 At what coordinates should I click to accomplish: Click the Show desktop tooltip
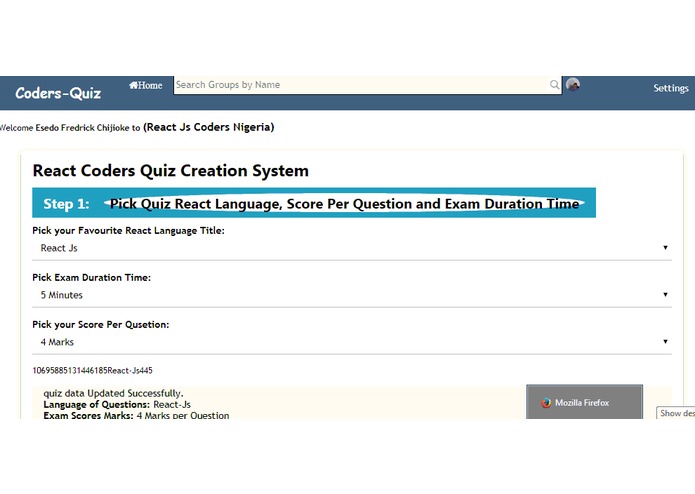pyautogui.click(x=675, y=413)
